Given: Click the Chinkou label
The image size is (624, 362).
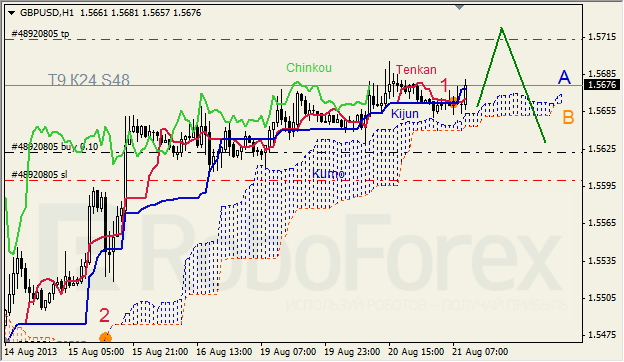Looking at the screenshot, I should [x=309, y=68].
